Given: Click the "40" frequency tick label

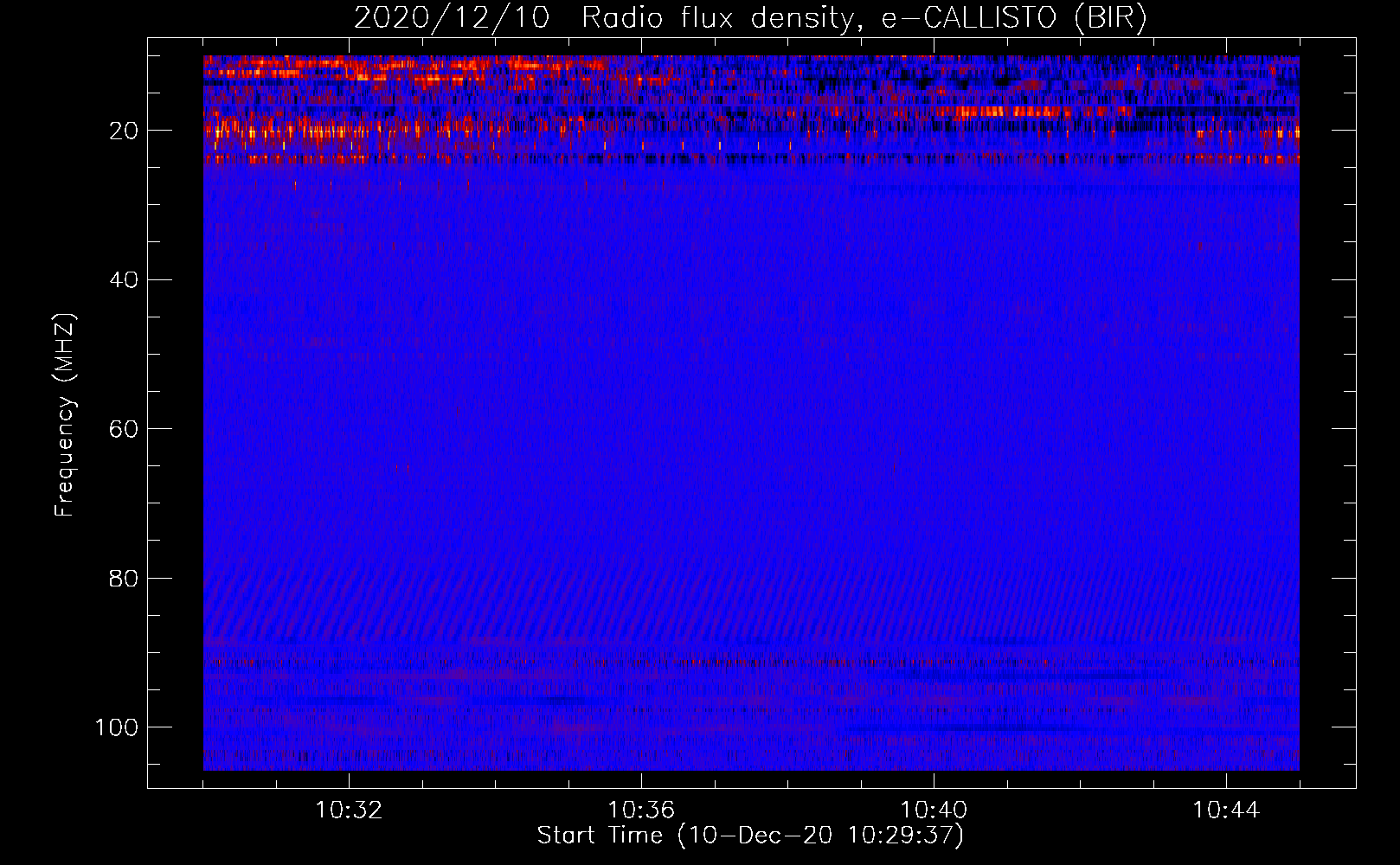Looking at the screenshot, I should tap(125, 280).
